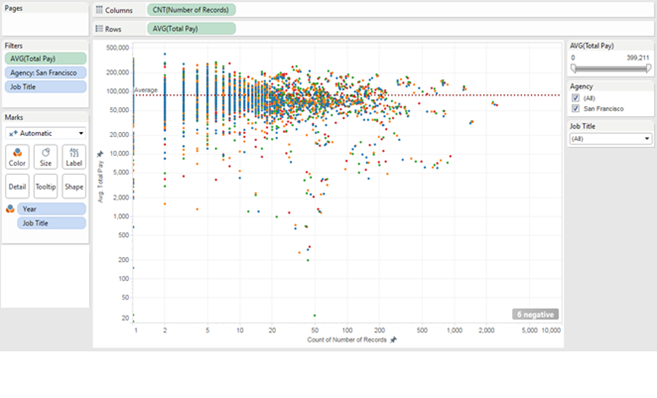Click the Color marks card button
657x398 pixels.
tap(17, 157)
